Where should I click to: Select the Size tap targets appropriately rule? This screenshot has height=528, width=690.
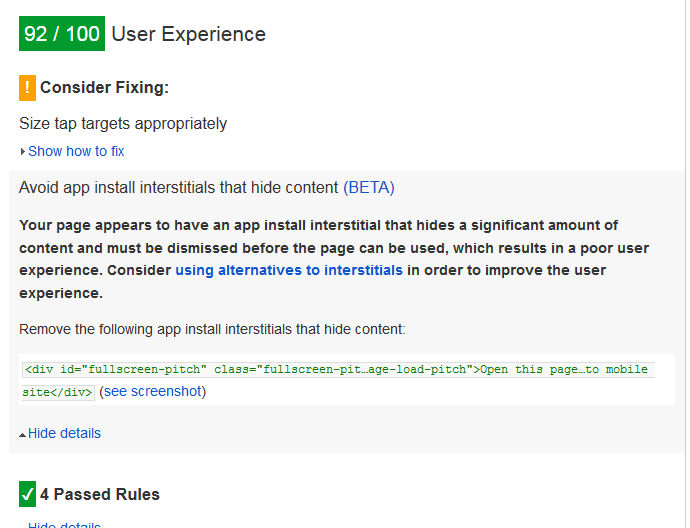[123, 124]
